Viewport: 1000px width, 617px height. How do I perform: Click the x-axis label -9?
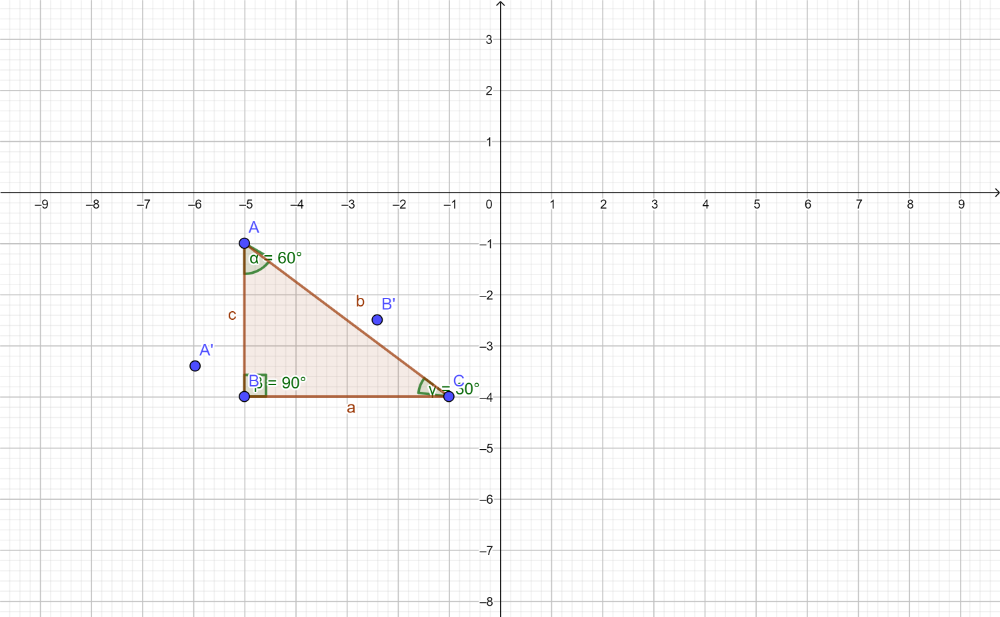pyautogui.click(x=41, y=204)
